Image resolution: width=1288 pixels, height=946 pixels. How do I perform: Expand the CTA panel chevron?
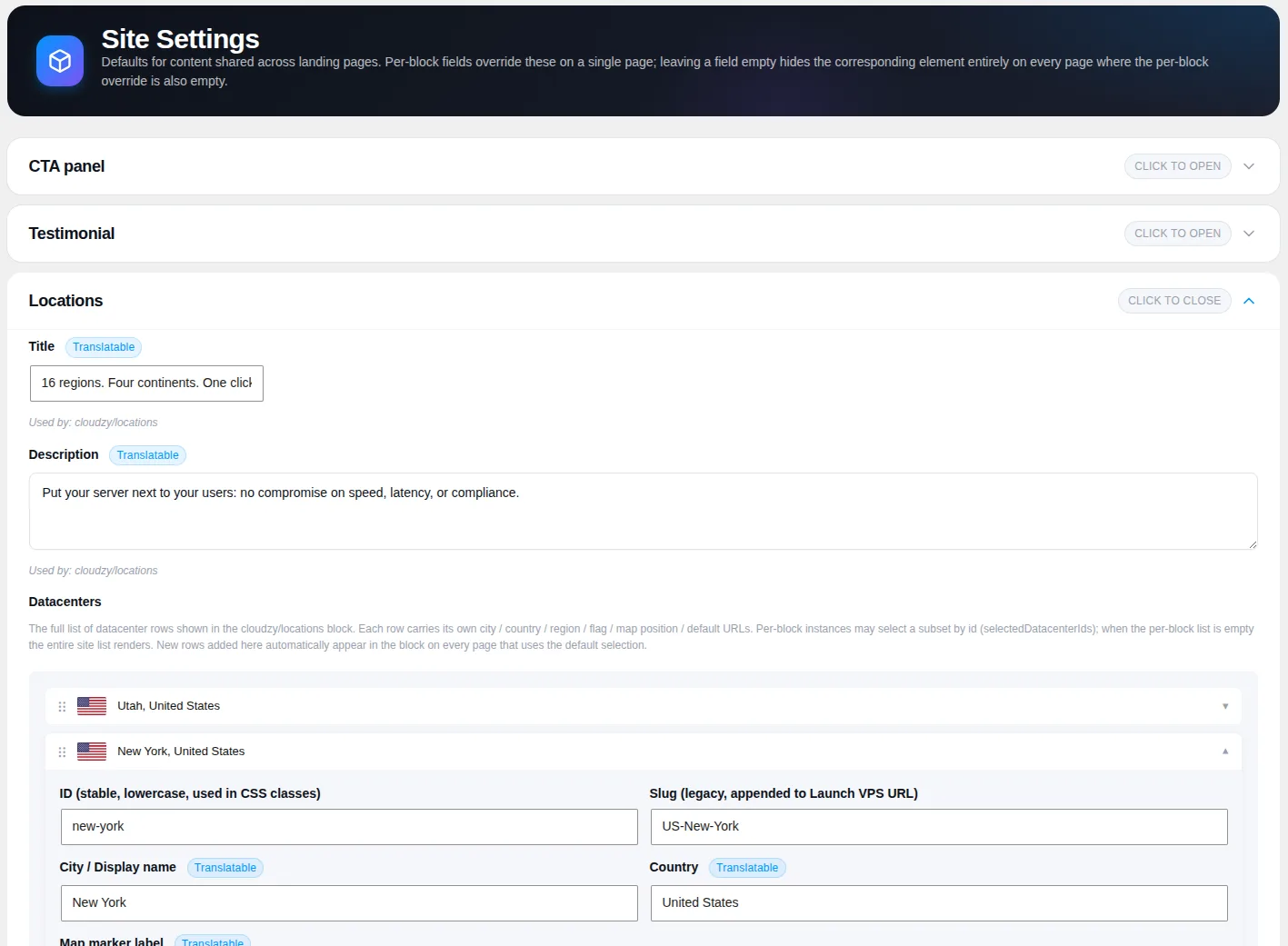pyautogui.click(x=1249, y=166)
